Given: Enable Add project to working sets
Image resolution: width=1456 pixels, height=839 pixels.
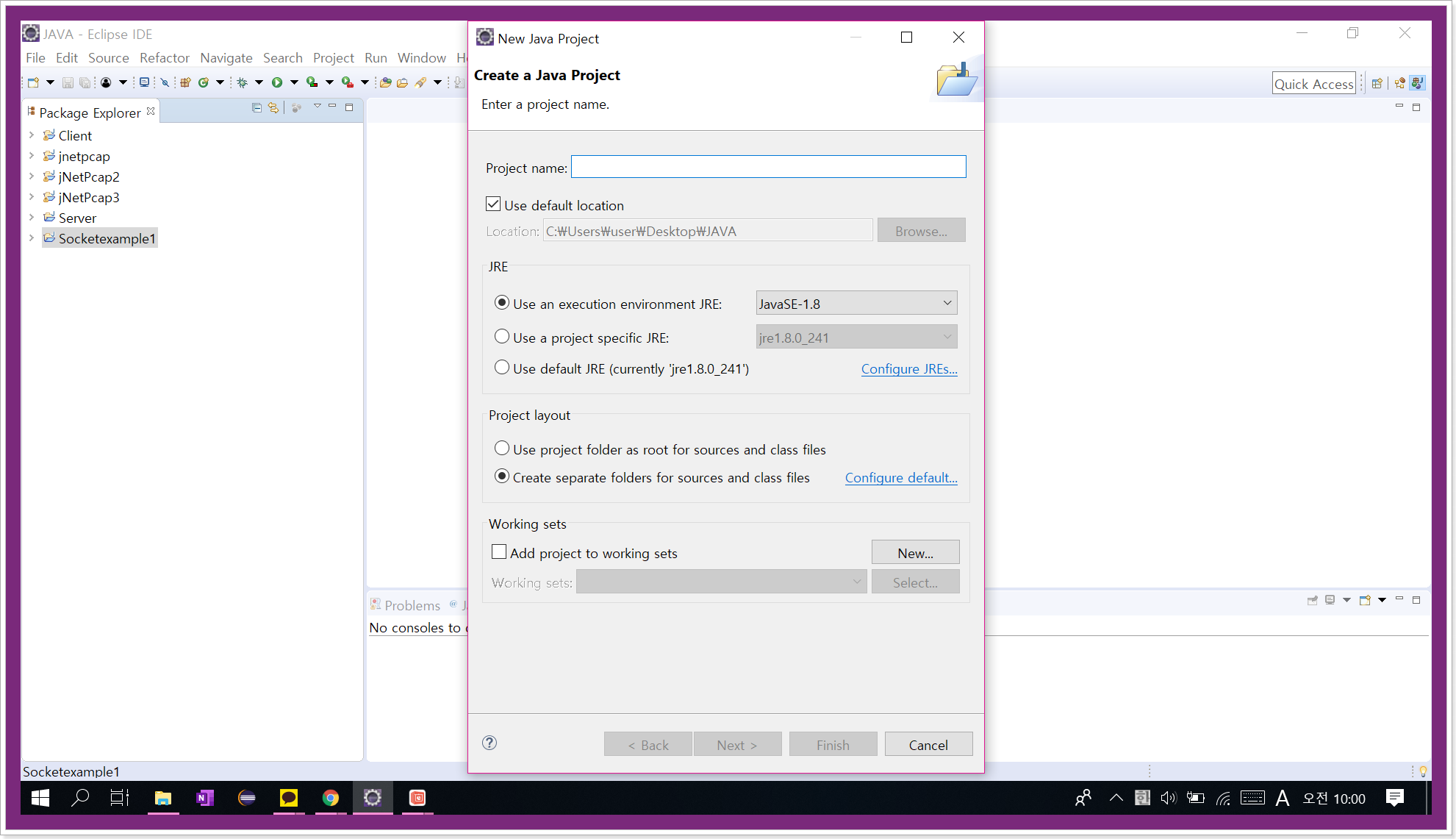Looking at the screenshot, I should click(499, 552).
